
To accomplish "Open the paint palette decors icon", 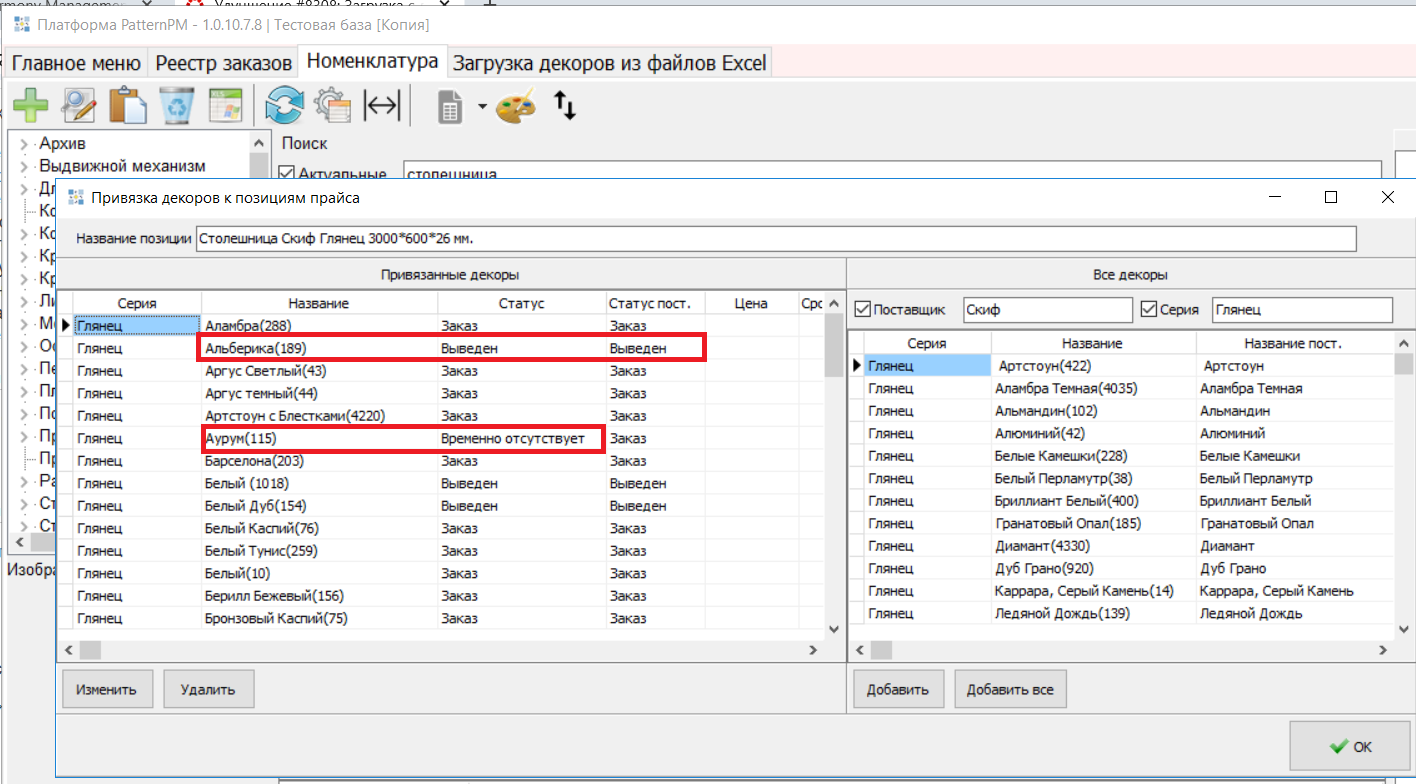I will [x=516, y=105].
